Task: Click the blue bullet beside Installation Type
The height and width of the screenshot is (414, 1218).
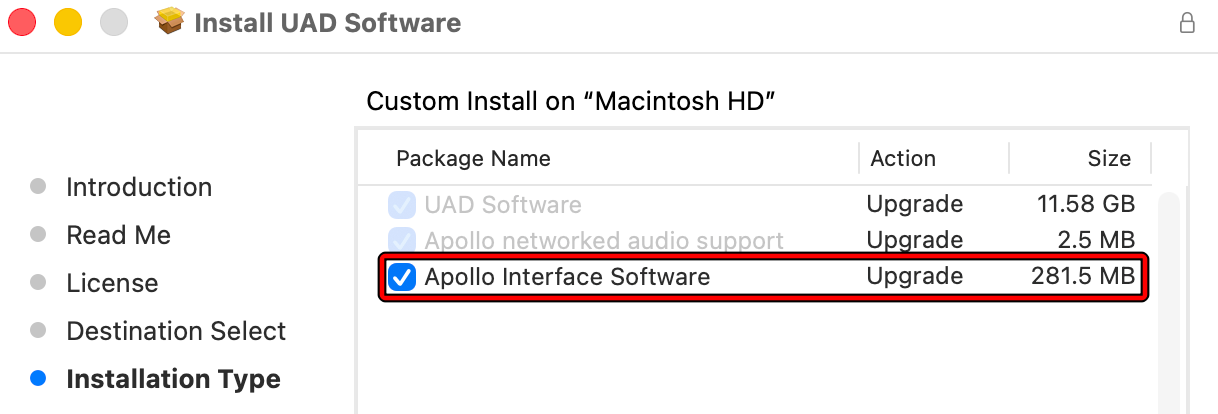Action: point(38,379)
